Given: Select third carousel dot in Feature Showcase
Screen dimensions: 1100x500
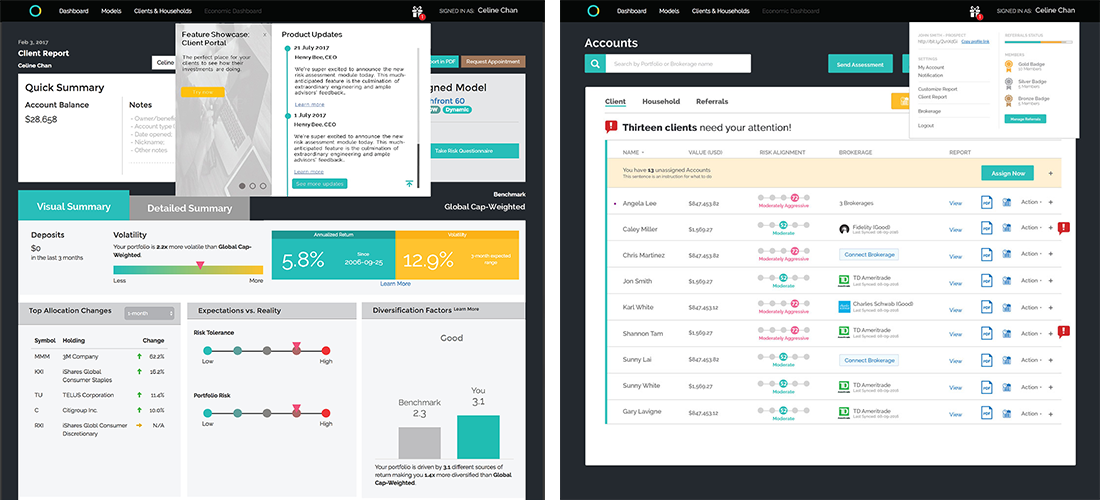Looking at the screenshot, I should (263, 185).
